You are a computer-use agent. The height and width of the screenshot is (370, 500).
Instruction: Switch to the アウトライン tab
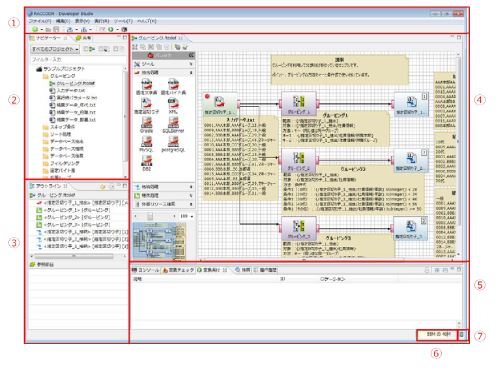point(49,186)
